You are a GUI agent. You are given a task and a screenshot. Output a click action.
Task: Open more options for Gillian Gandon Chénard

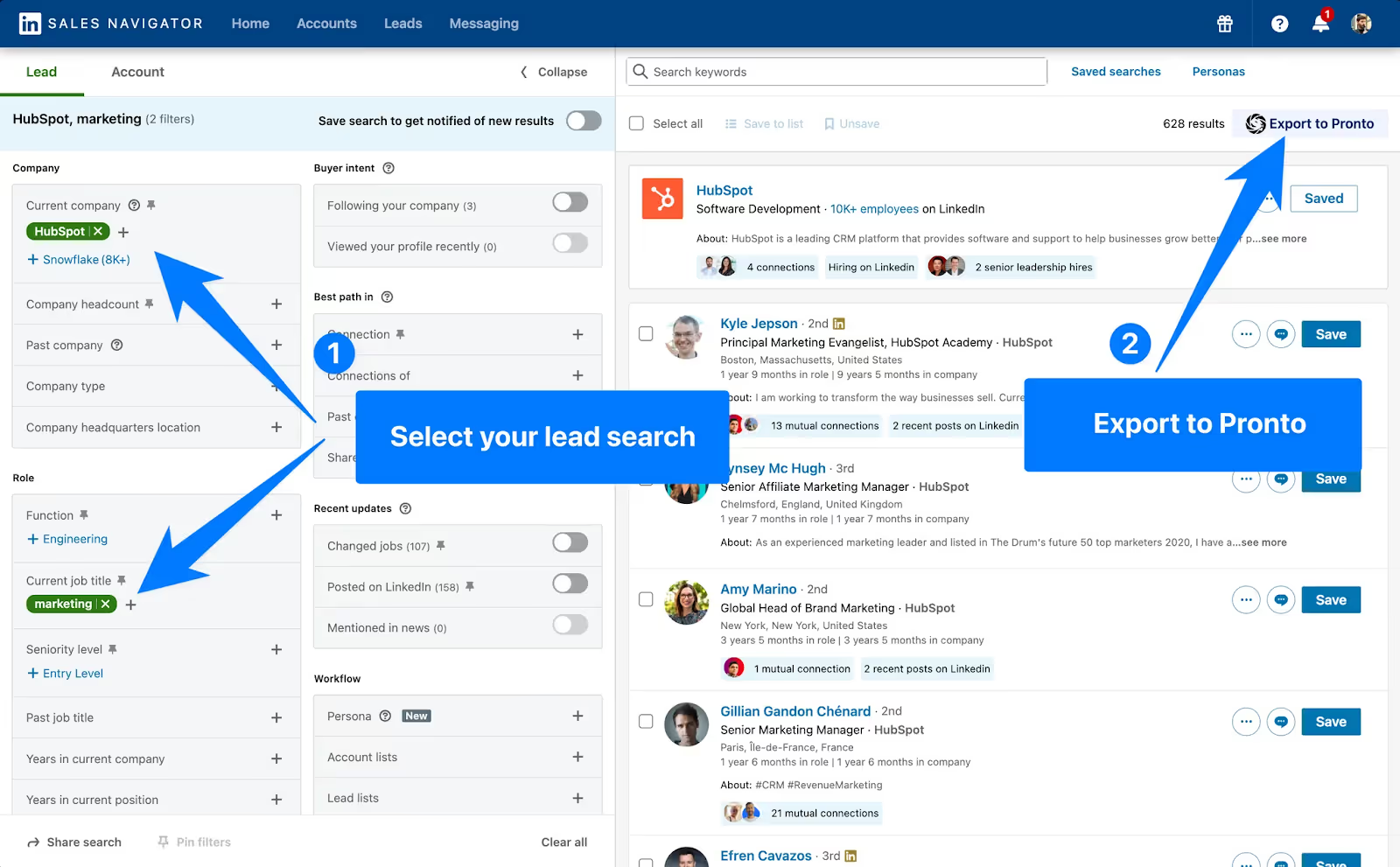(x=1246, y=721)
